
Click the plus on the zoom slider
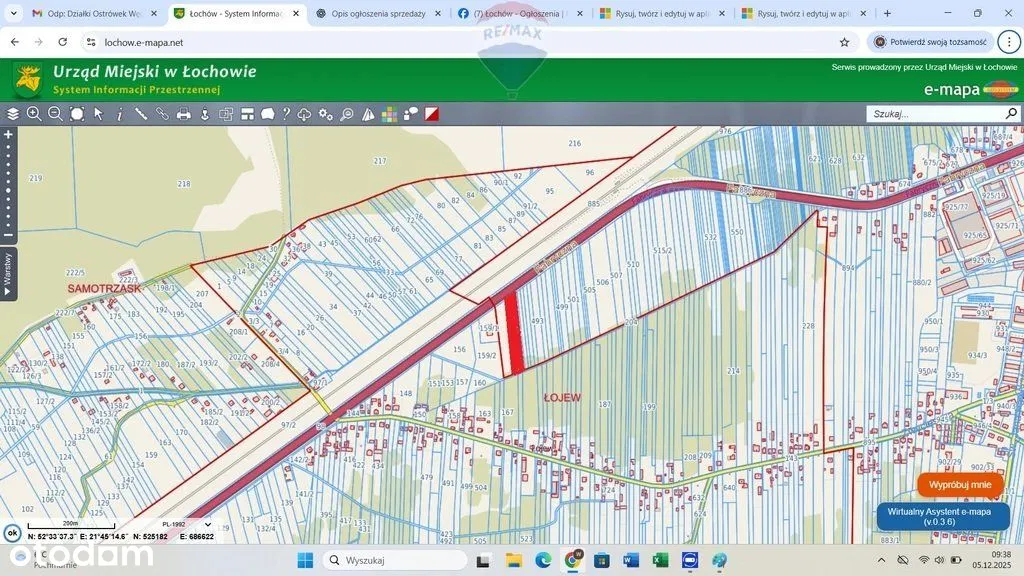(x=8, y=134)
